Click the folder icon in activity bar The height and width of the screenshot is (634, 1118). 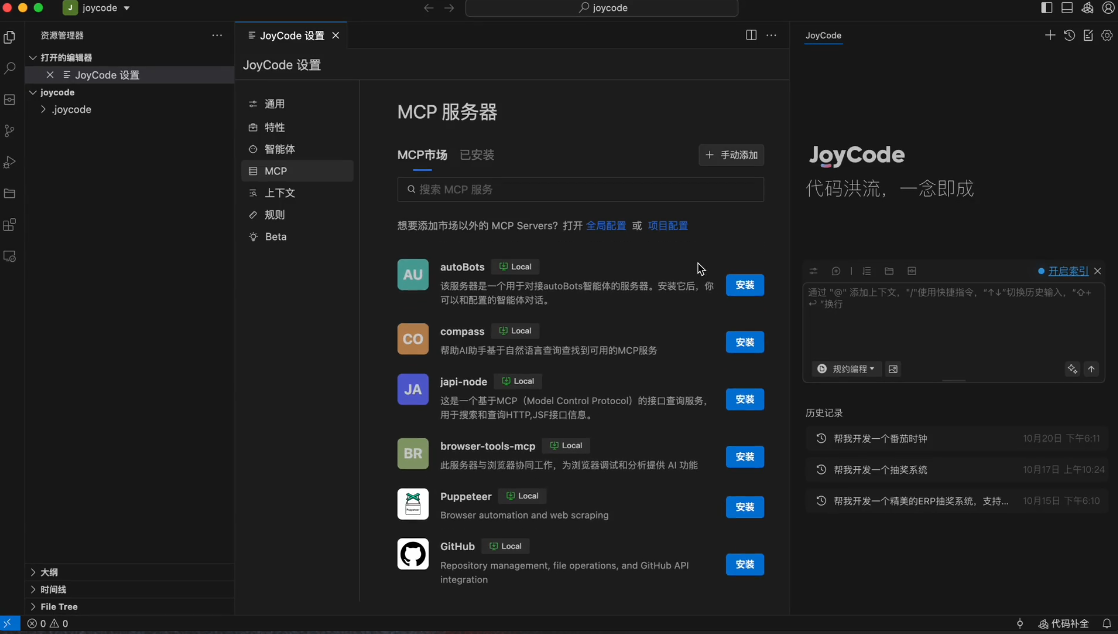pos(10,194)
